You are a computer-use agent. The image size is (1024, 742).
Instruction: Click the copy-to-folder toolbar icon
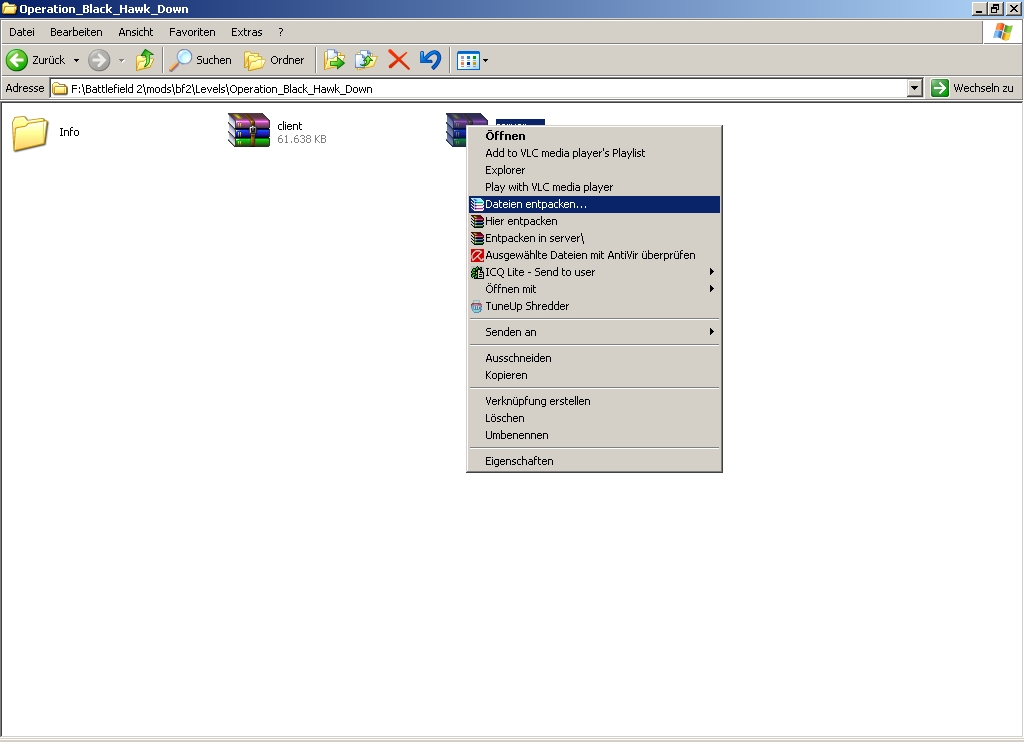(366, 60)
